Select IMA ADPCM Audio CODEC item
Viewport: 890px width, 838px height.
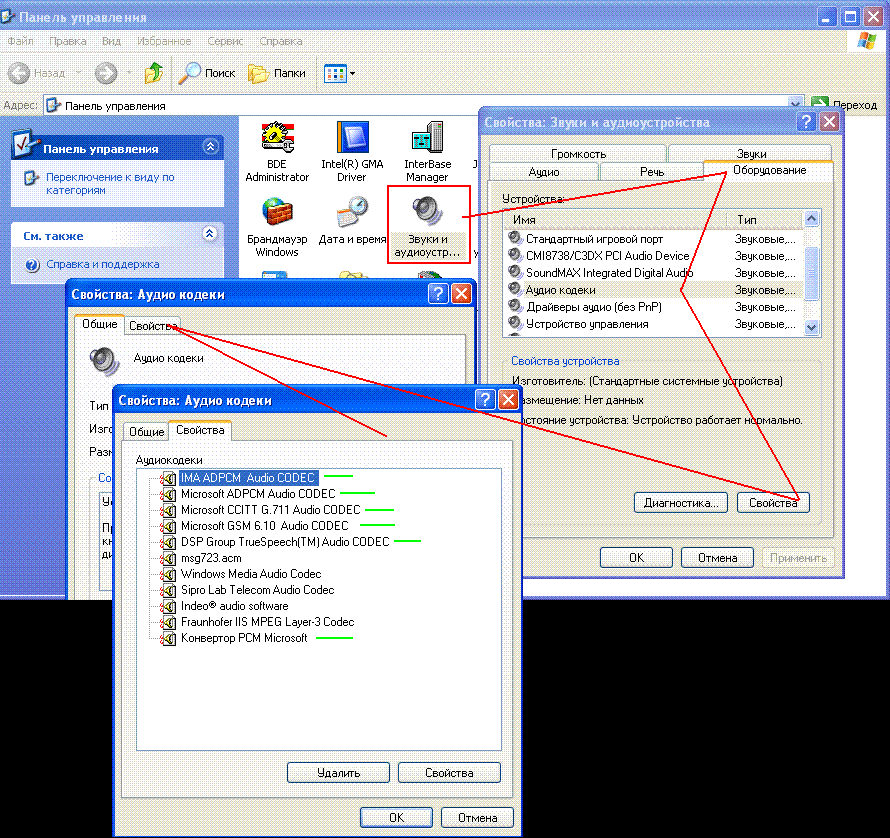click(x=247, y=477)
